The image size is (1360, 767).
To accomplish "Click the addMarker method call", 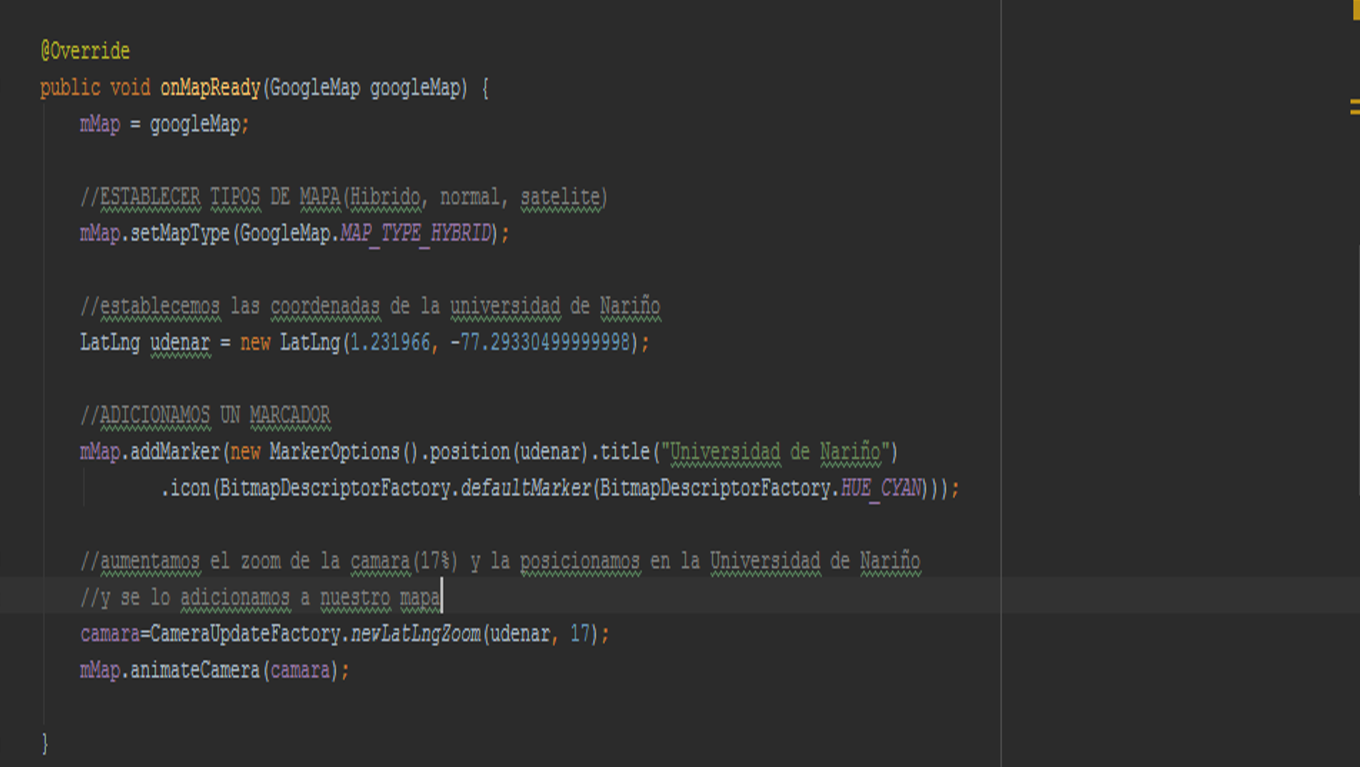I will pyautogui.click(x=175, y=452).
